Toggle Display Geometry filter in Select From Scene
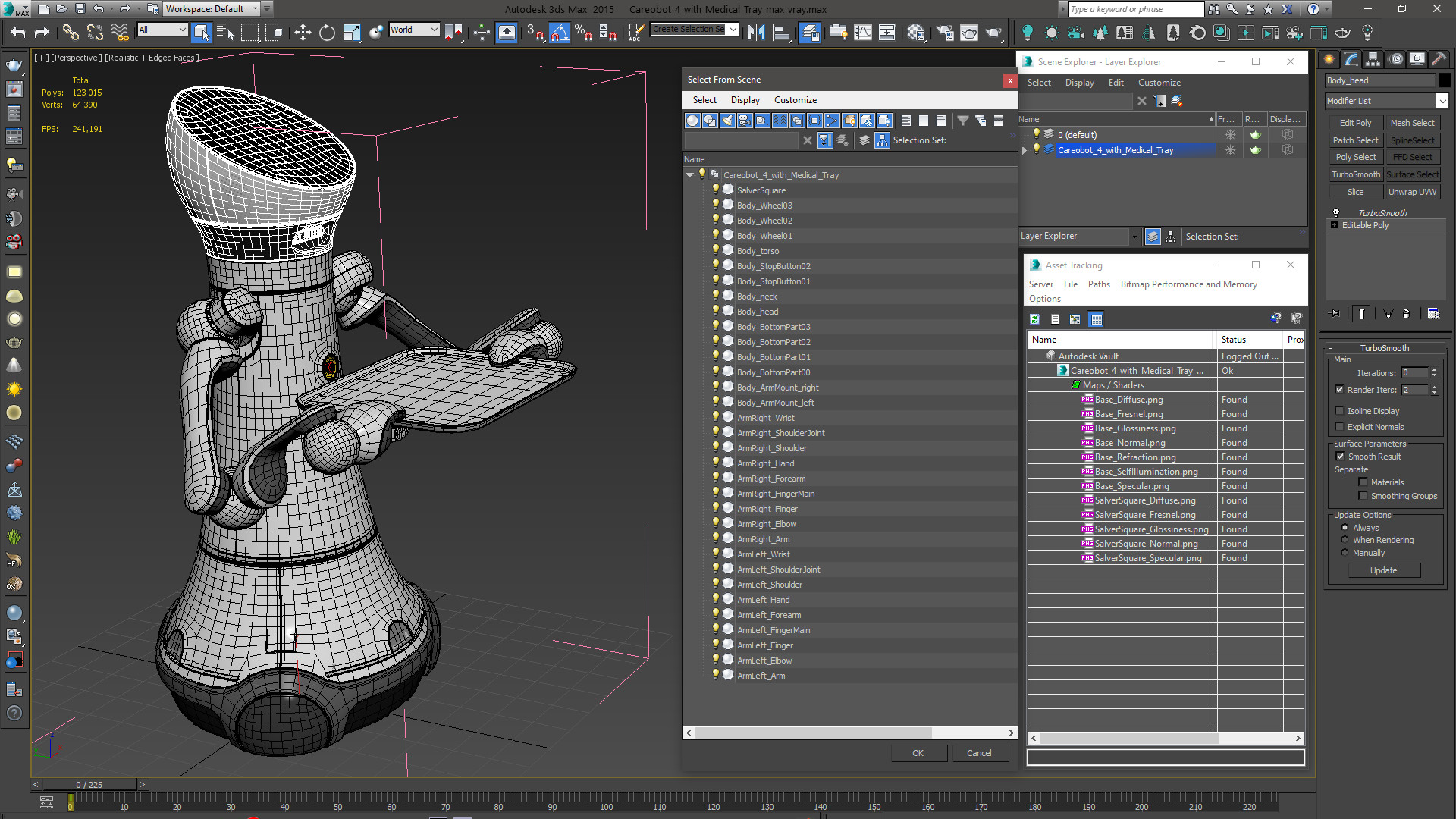The width and height of the screenshot is (1456, 819). point(692,121)
